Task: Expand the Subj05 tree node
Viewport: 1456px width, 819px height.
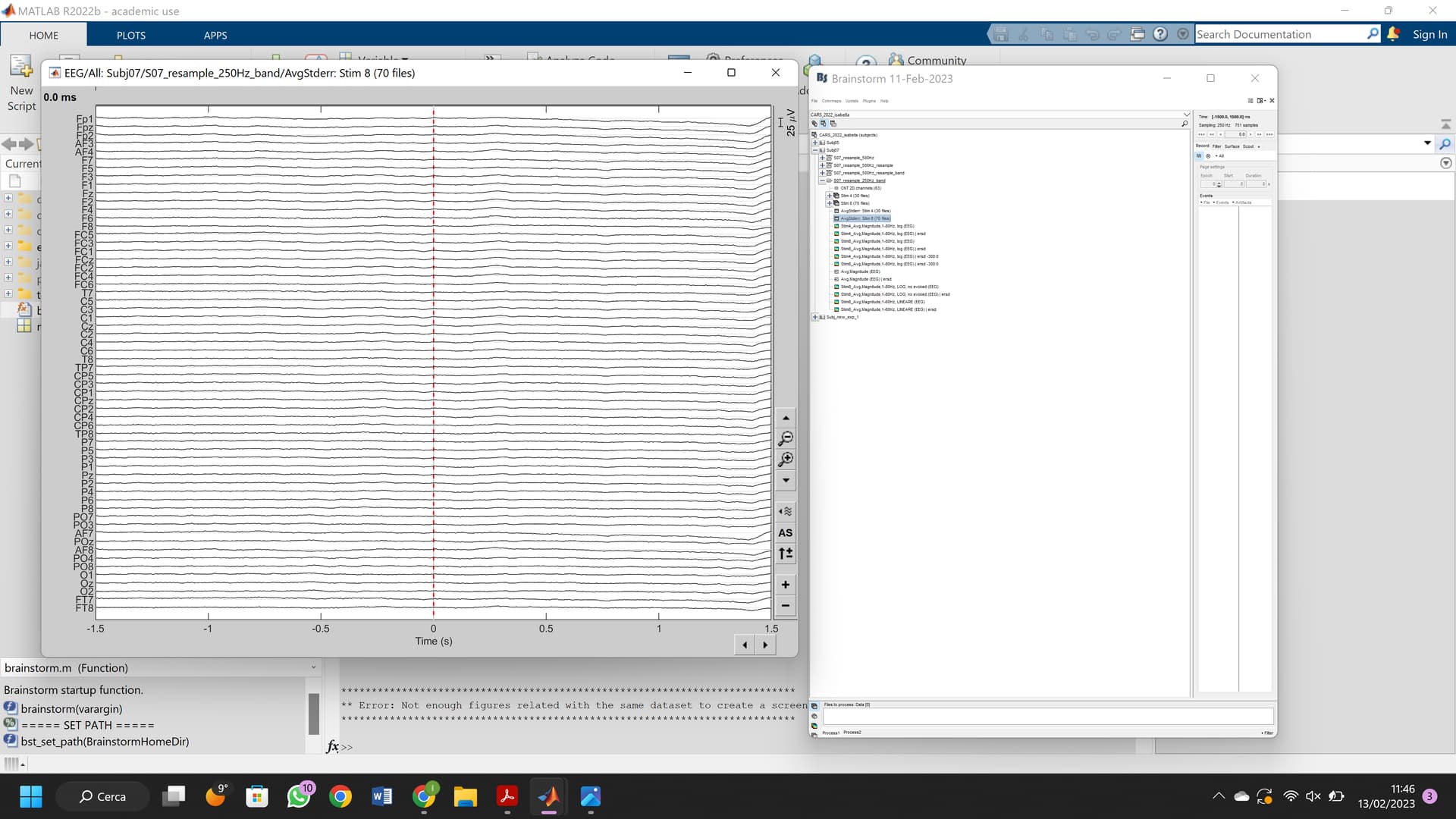Action: (815, 143)
